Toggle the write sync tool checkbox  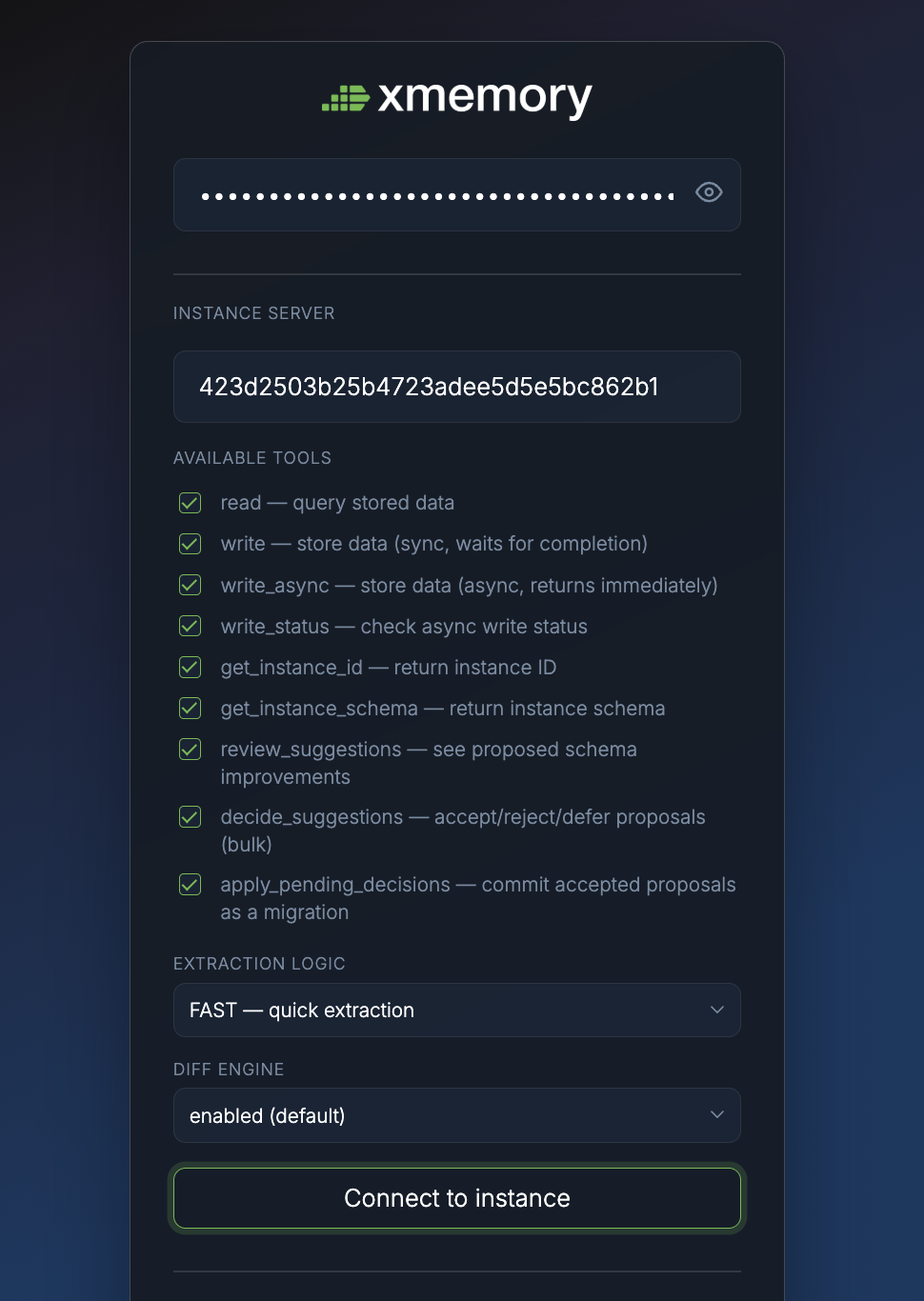click(191, 544)
